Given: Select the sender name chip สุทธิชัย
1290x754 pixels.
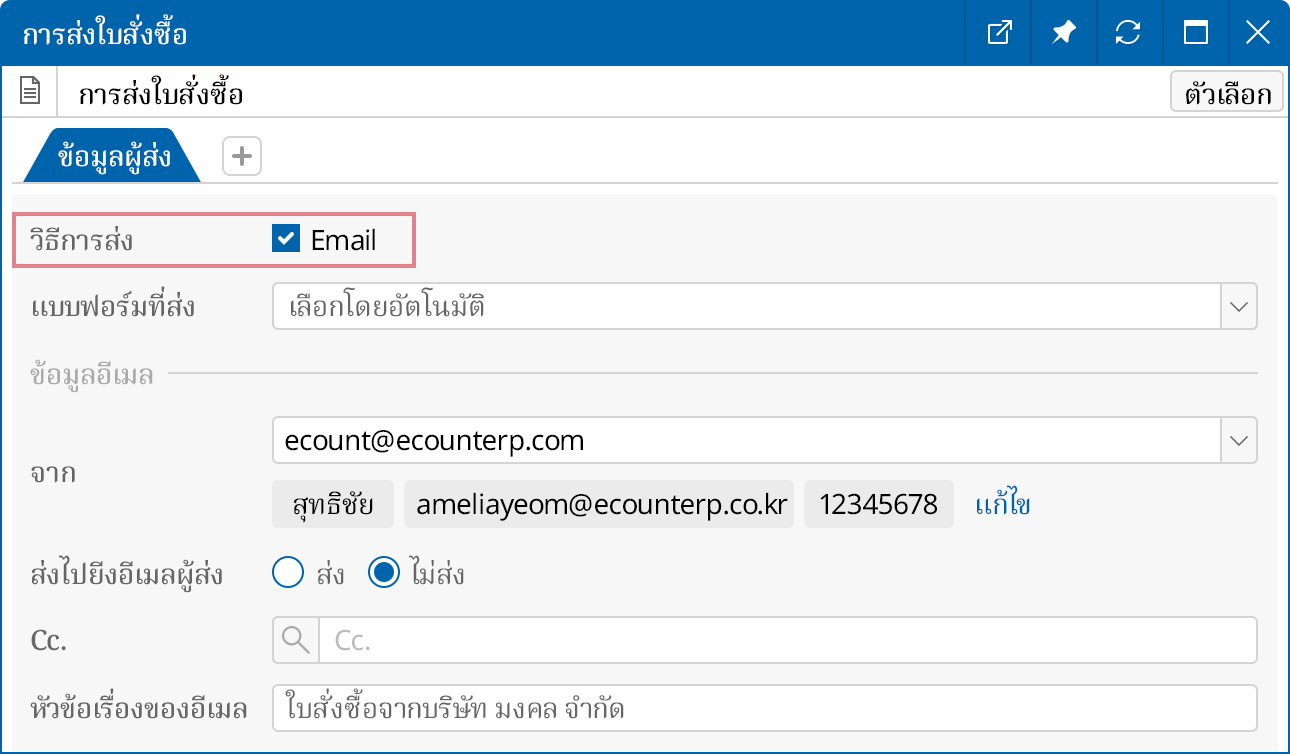Looking at the screenshot, I should pyautogui.click(x=333, y=504).
